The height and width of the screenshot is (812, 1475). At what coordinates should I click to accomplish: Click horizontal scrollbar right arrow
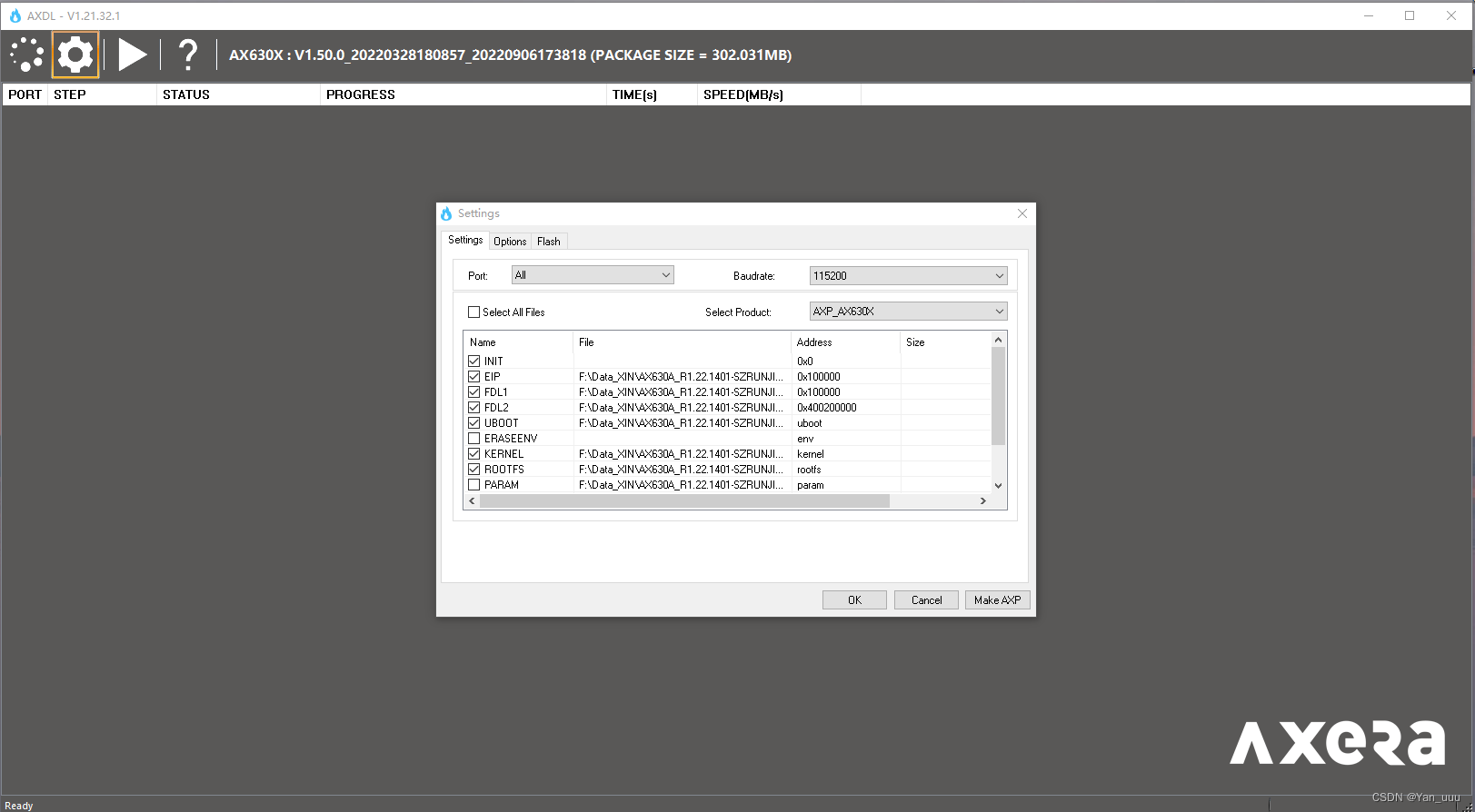coord(982,501)
